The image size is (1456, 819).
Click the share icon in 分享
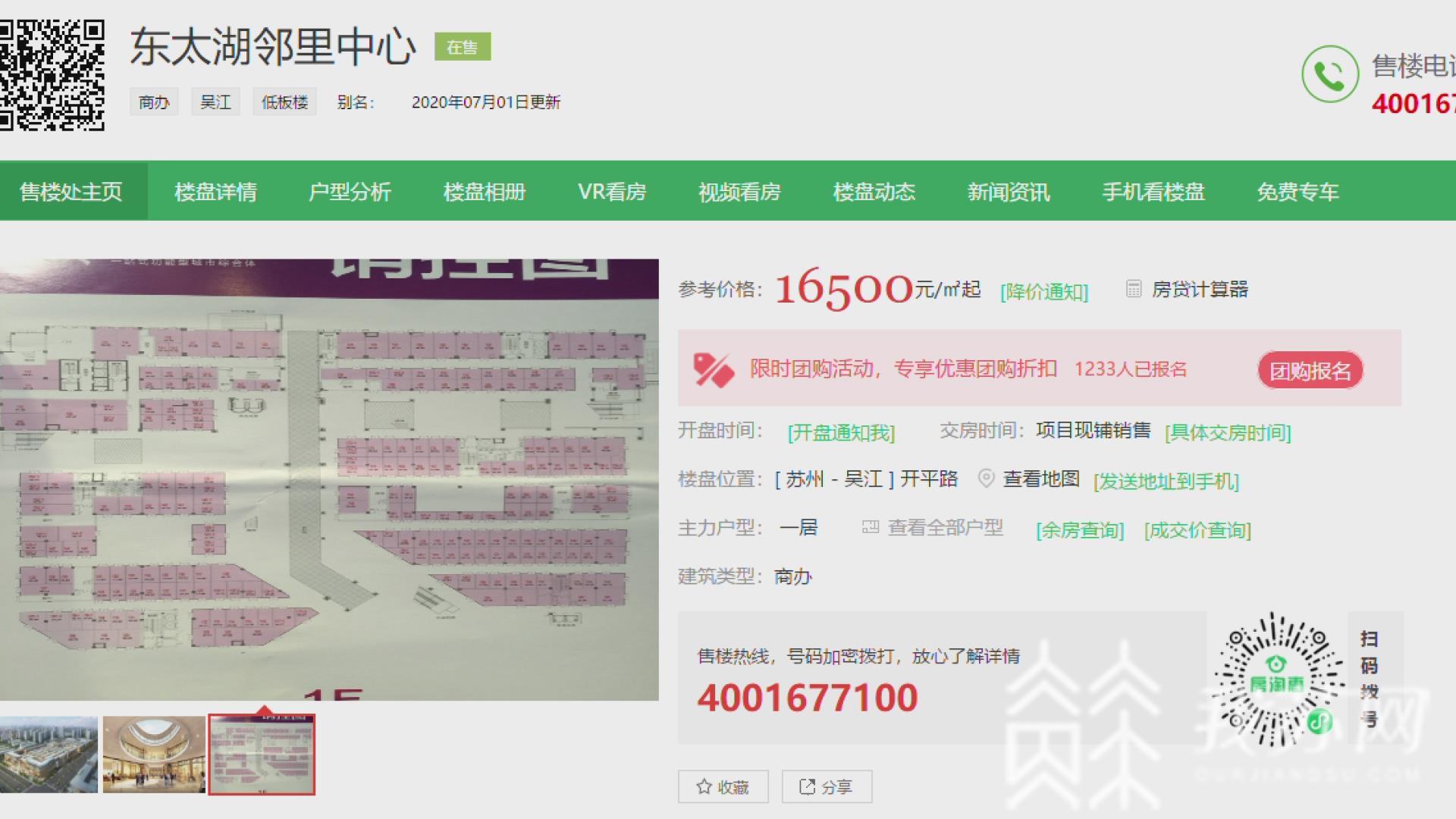click(807, 787)
